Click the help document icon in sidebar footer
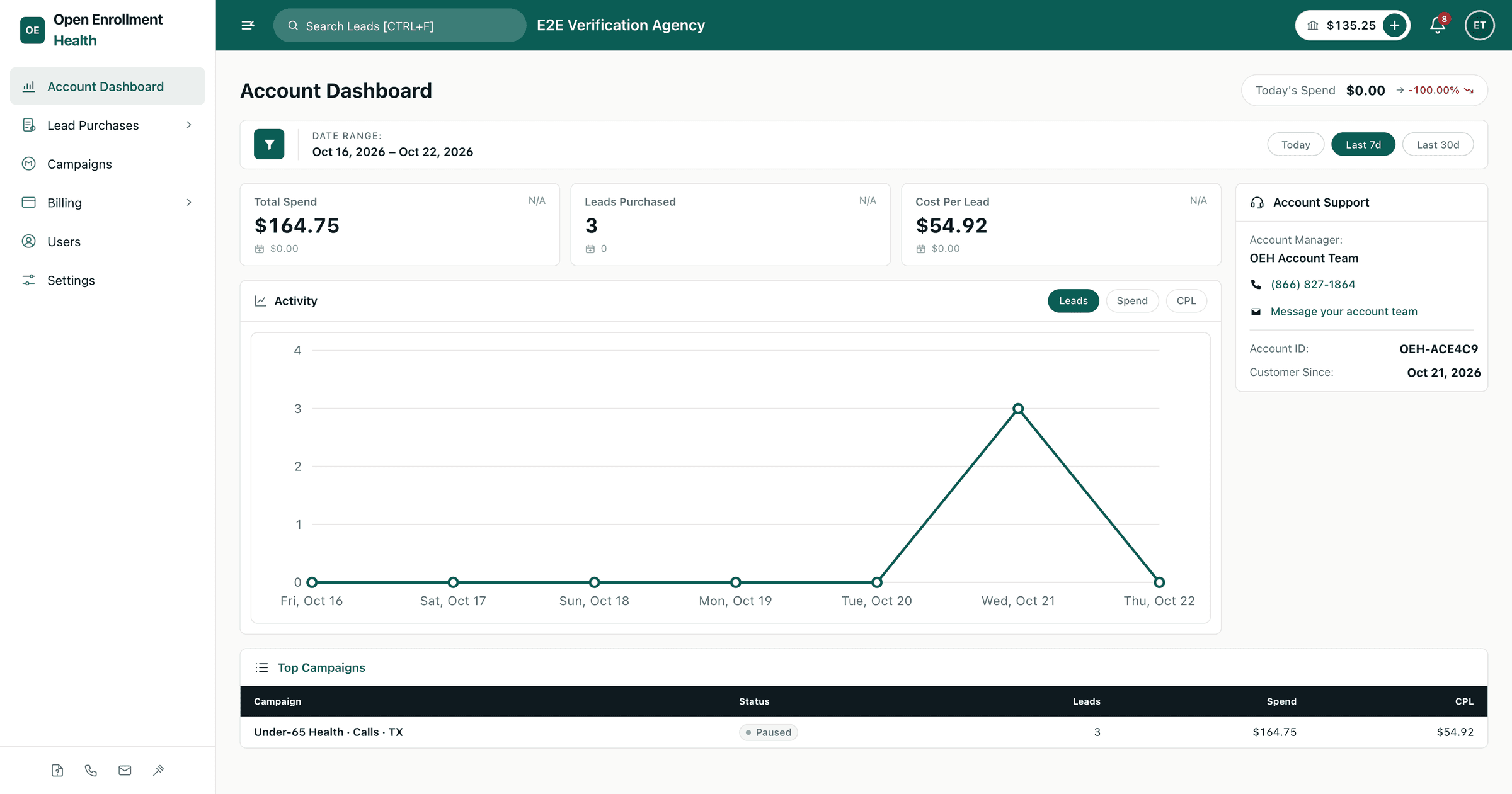This screenshot has height=794, width=1512. (x=57, y=770)
